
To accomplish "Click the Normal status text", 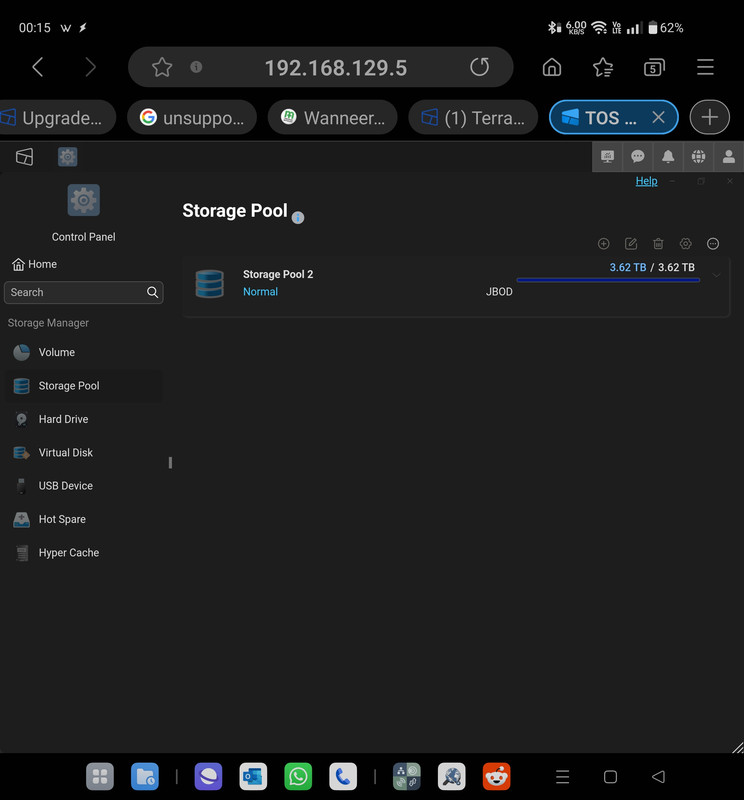I will [260, 292].
